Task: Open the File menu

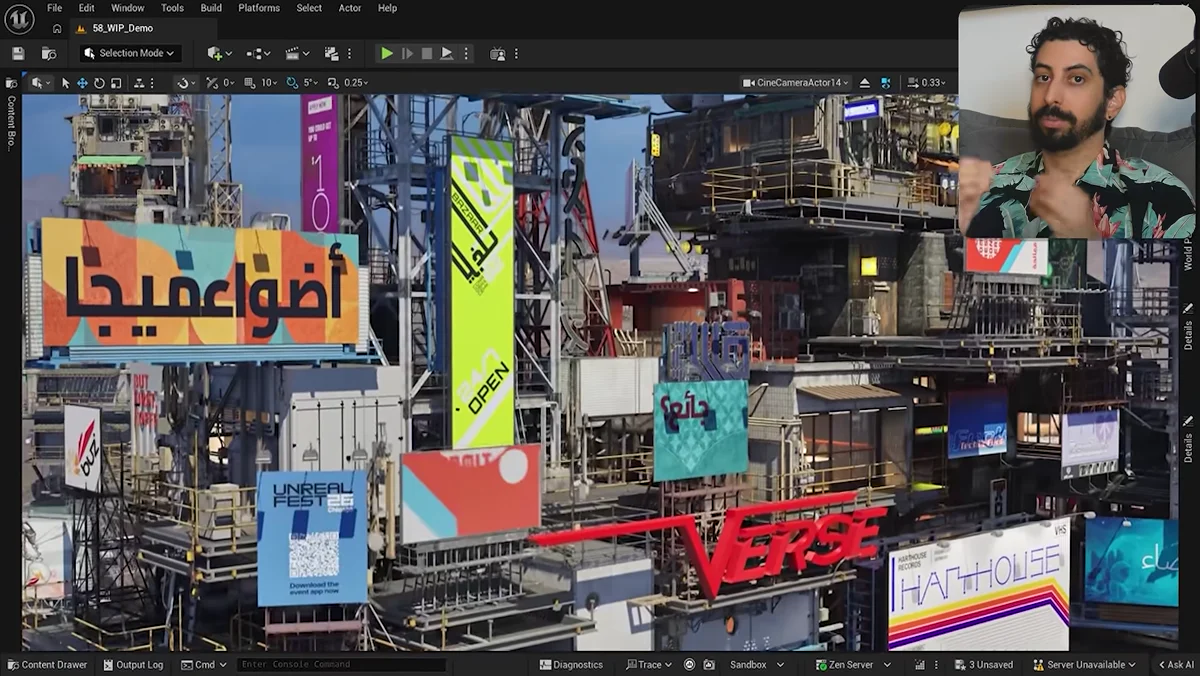Action: tap(54, 8)
